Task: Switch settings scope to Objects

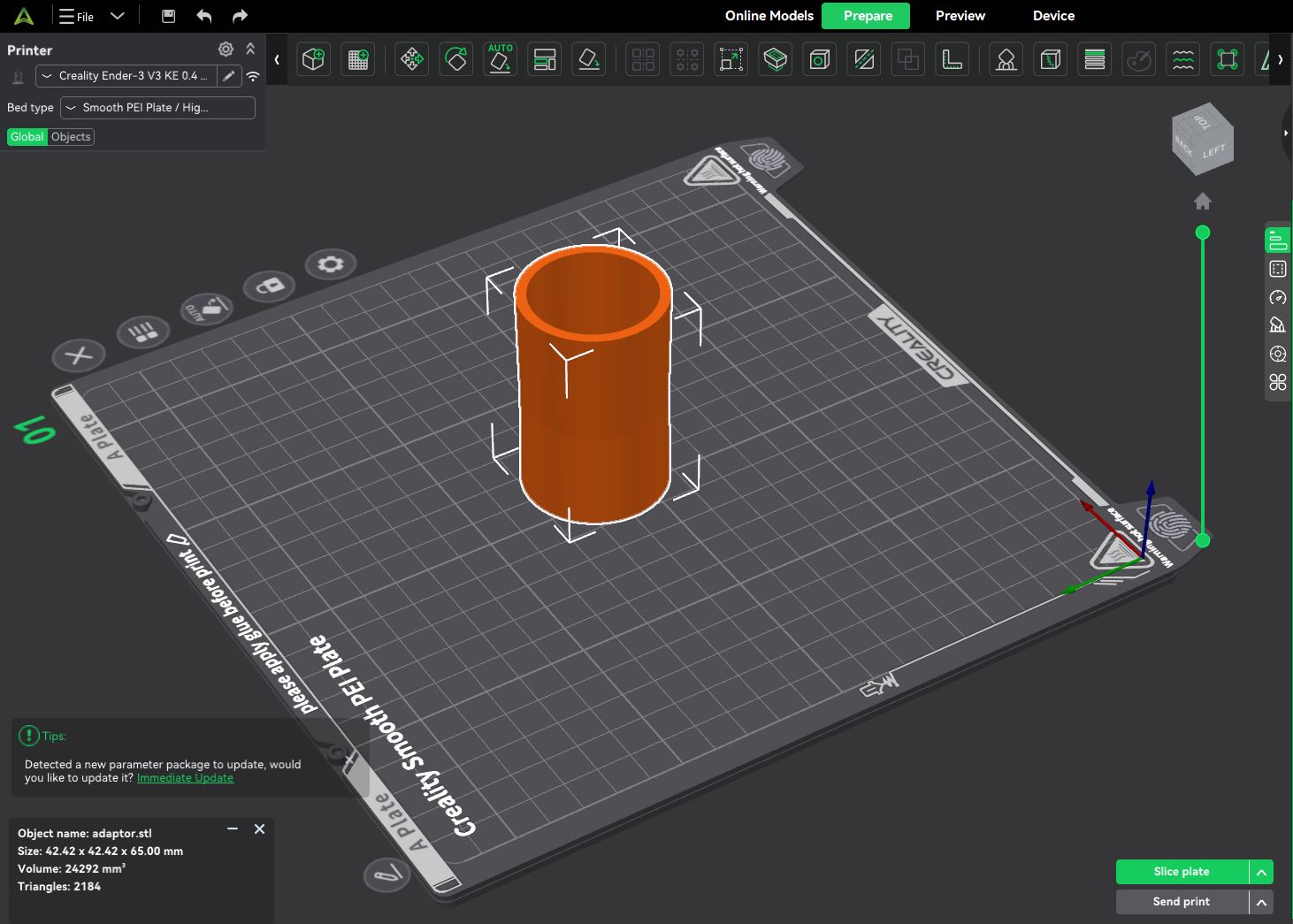Action: 71,137
